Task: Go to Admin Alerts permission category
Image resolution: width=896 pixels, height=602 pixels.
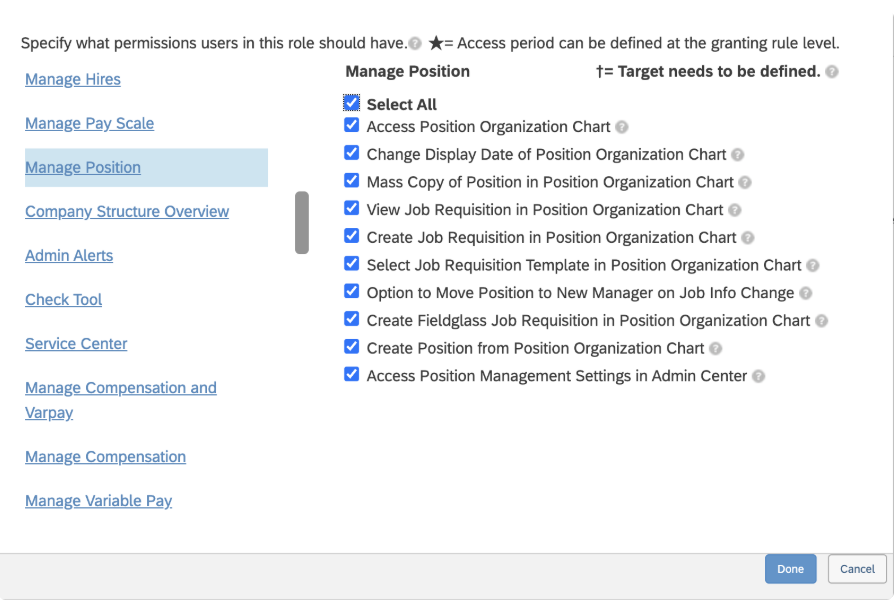Action: pos(69,256)
